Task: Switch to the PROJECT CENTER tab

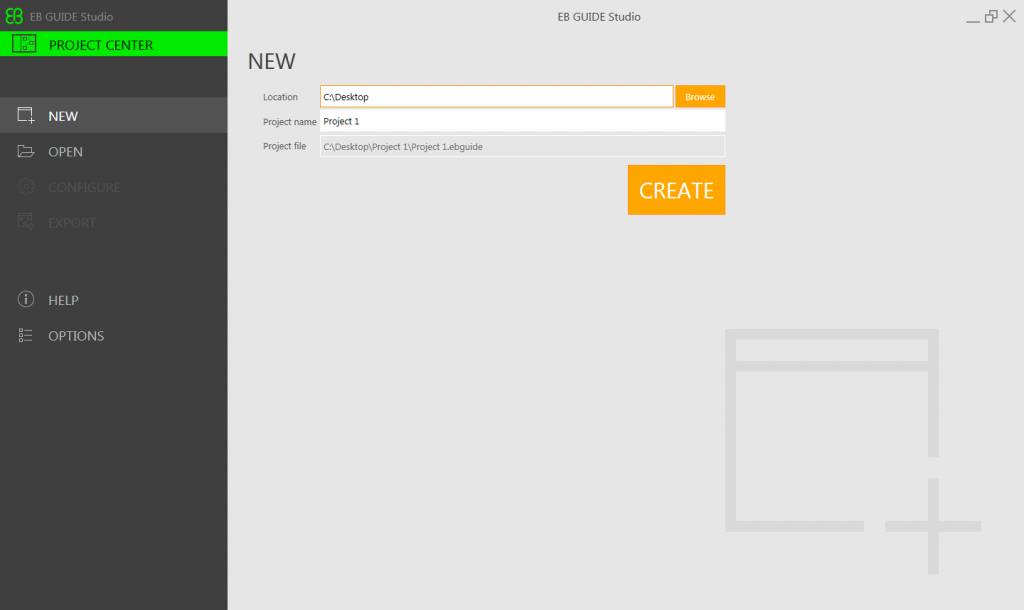Action: [114, 44]
